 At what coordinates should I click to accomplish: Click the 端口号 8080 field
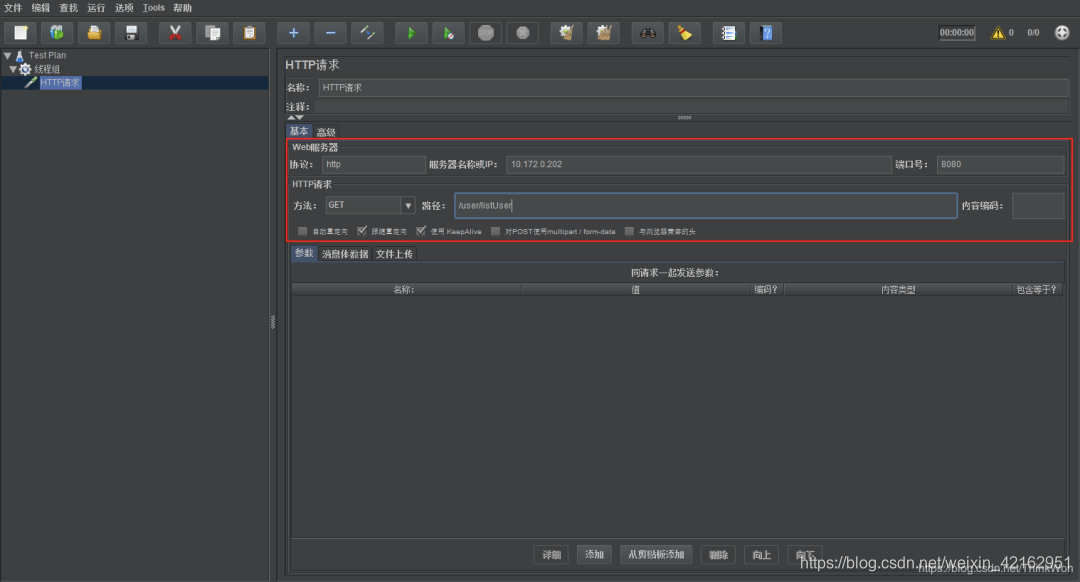pyautogui.click(x=1000, y=165)
